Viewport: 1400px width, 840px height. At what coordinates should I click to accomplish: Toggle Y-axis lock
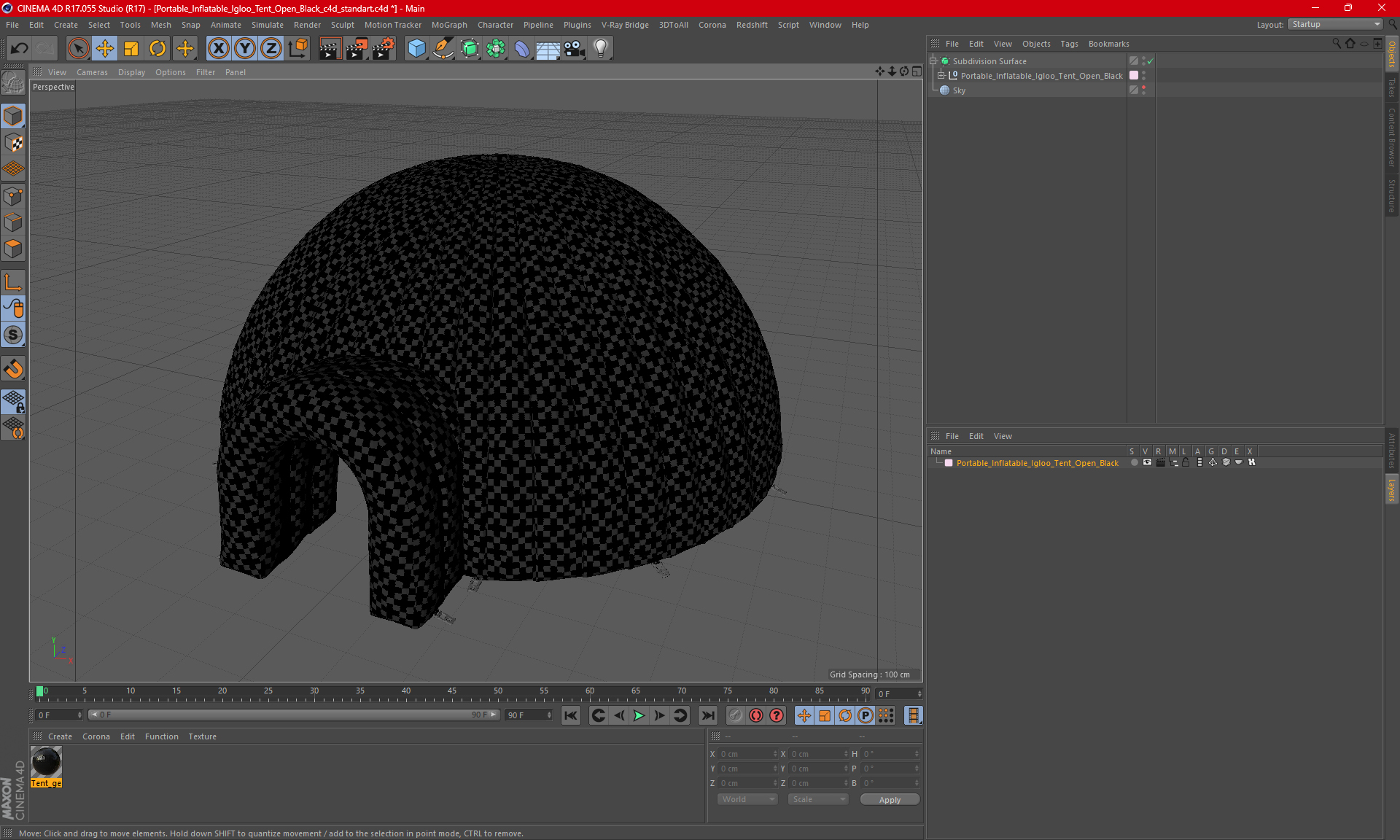[245, 49]
